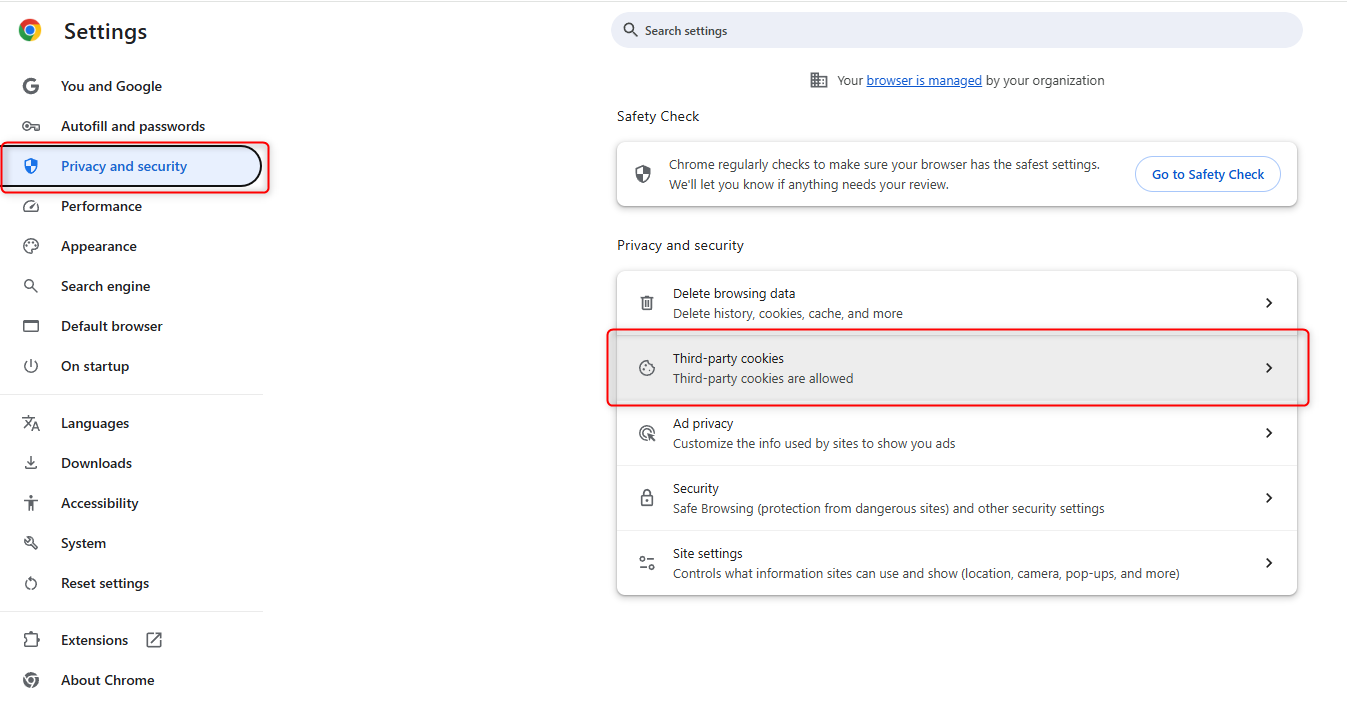The width and height of the screenshot is (1347, 715).
Task: Click the person icon for Accessibility
Action: (x=31, y=503)
